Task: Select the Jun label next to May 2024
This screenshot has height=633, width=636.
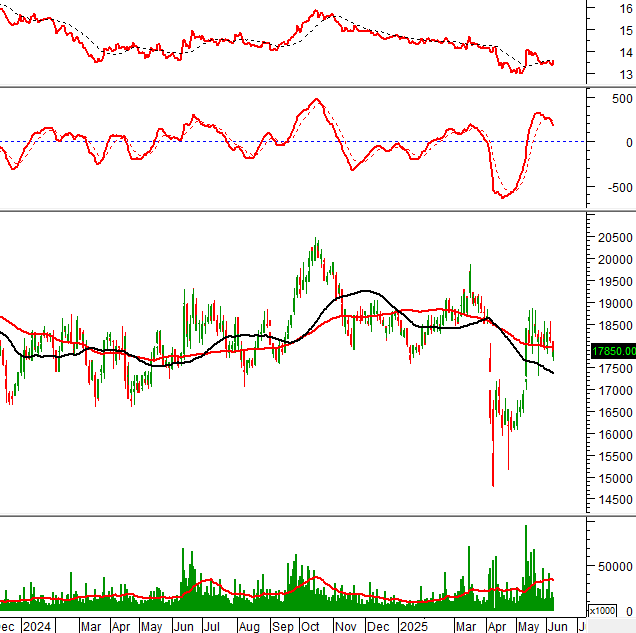Action: pos(183,627)
